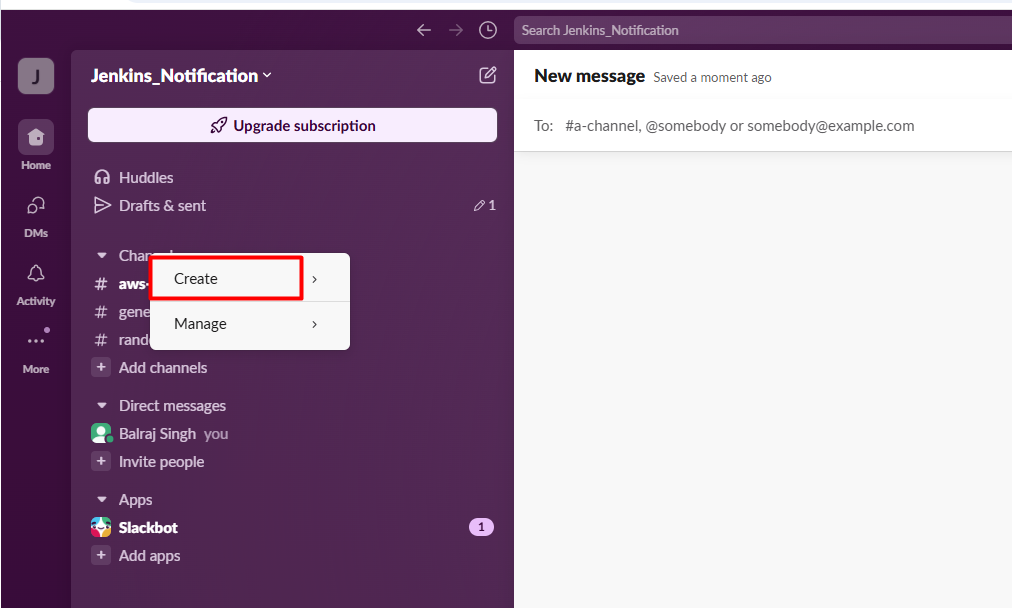Image resolution: width=1012 pixels, height=608 pixels.
Task: Click Invite people
Action: click(161, 462)
